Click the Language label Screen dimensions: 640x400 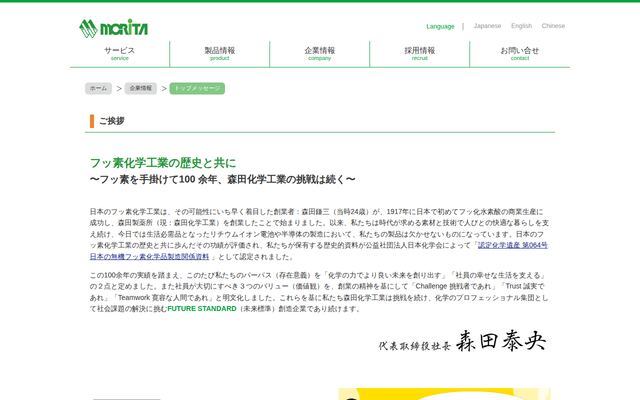point(440,26)
